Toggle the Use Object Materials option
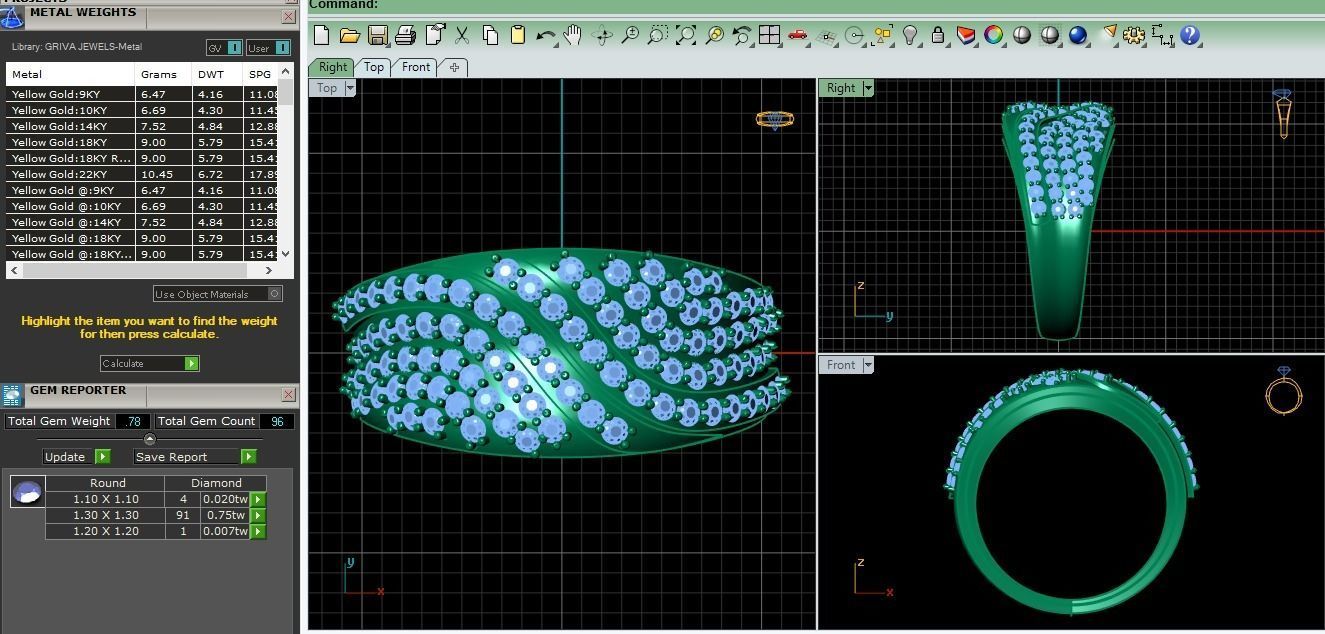The height and width of the screenshot is (634, 1325). (218, 294)
